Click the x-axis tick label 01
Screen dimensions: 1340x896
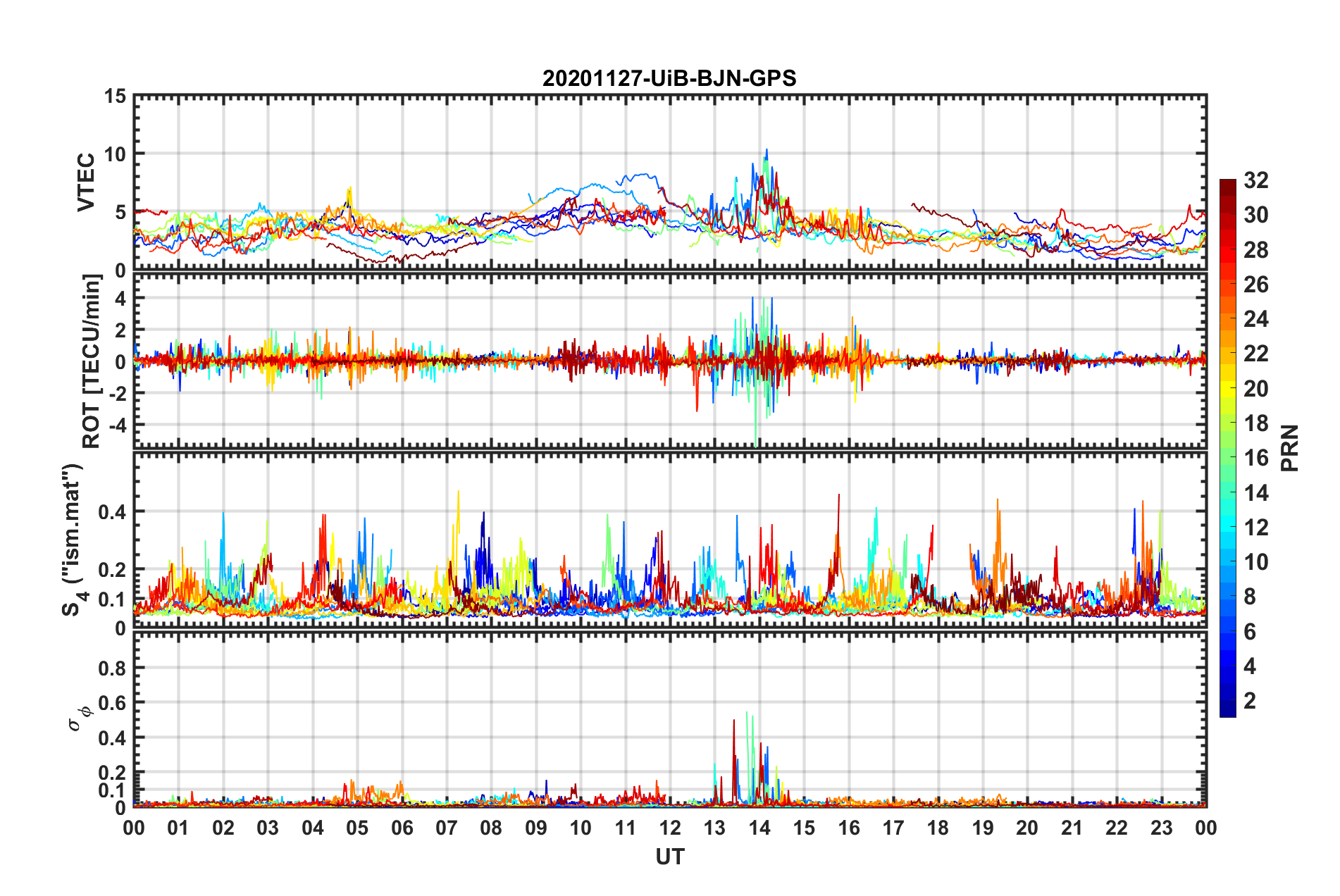(x=178, y=828)
